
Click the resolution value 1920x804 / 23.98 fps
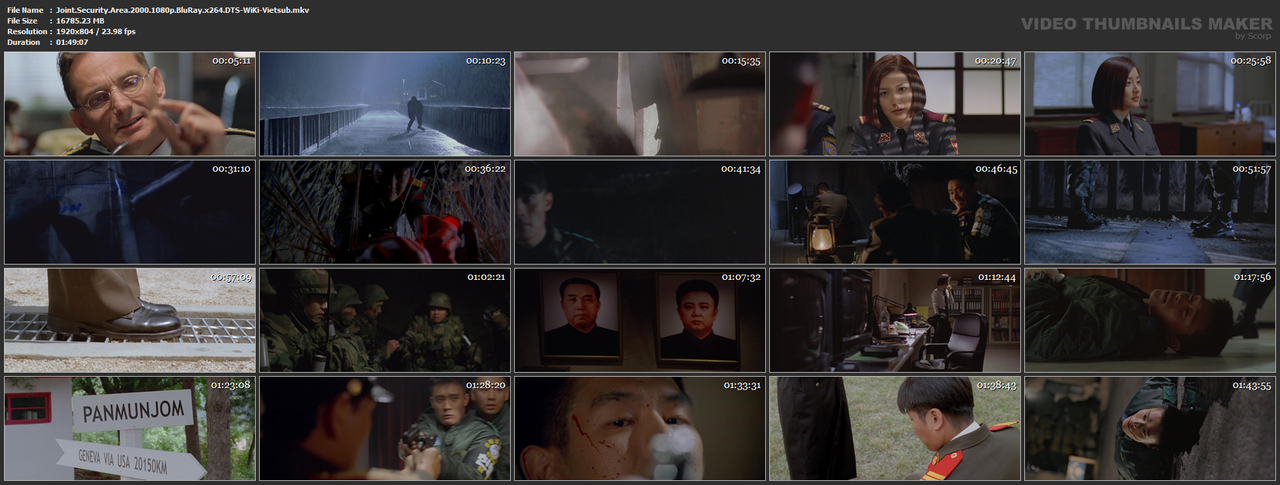[96, 31]
